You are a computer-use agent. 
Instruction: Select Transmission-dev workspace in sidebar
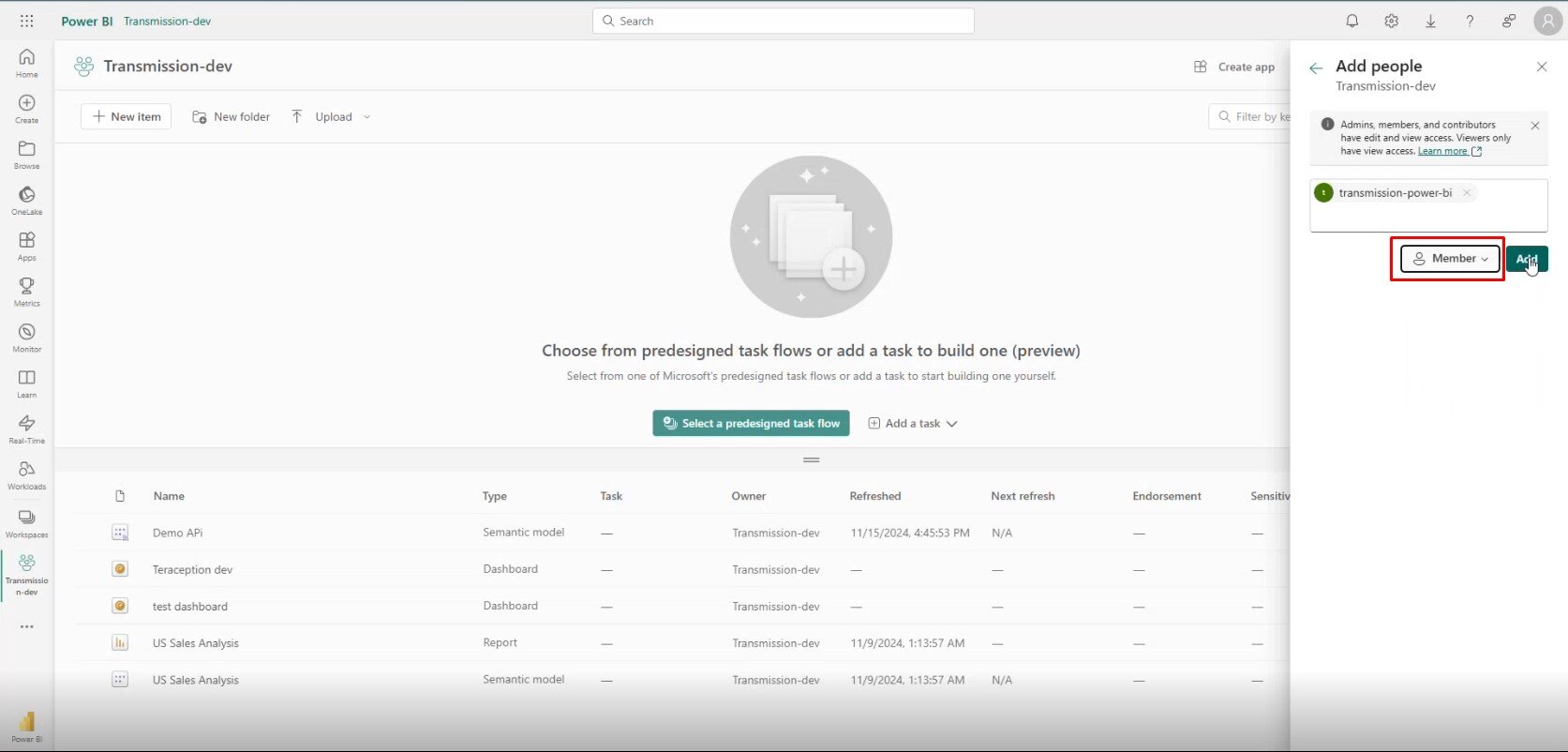[26, 575]
